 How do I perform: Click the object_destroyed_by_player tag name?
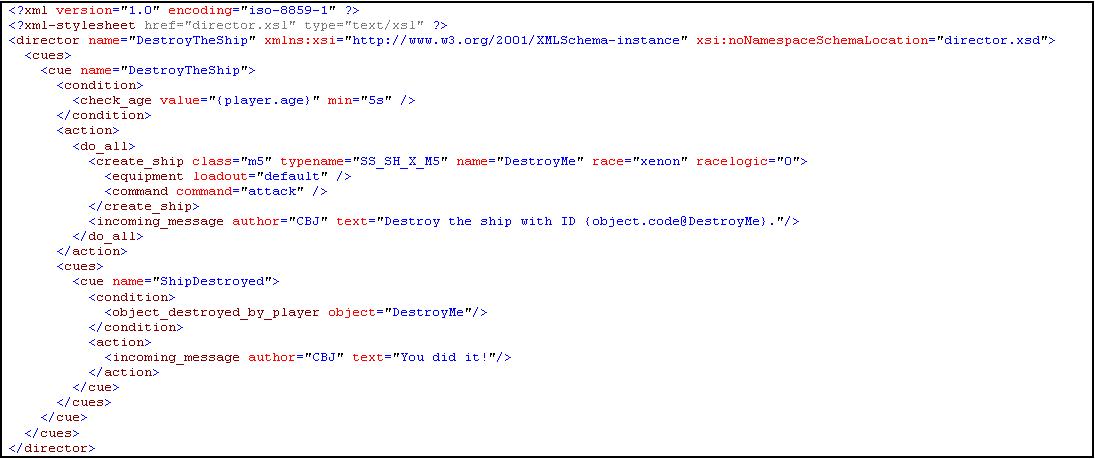[216, 312]
